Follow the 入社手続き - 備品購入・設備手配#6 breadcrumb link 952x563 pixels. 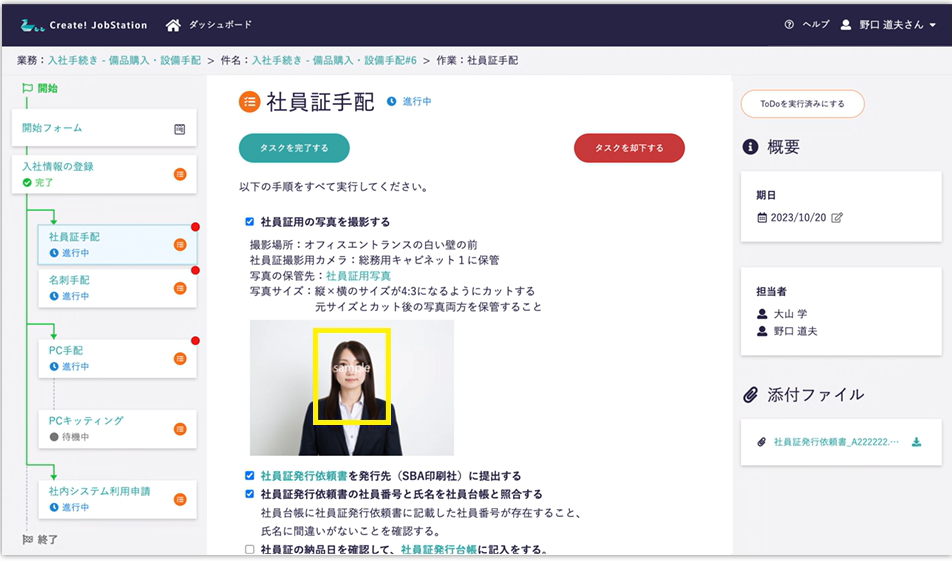tap(335, 60)
